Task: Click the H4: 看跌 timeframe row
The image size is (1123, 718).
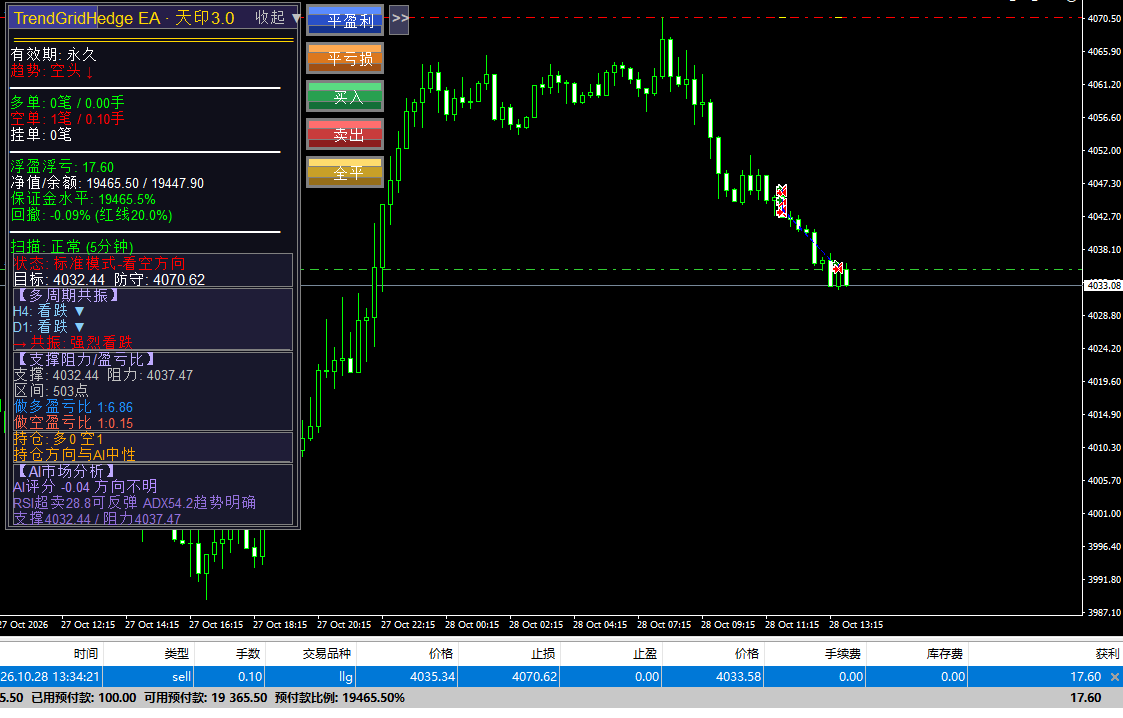Action: (49, 311)
